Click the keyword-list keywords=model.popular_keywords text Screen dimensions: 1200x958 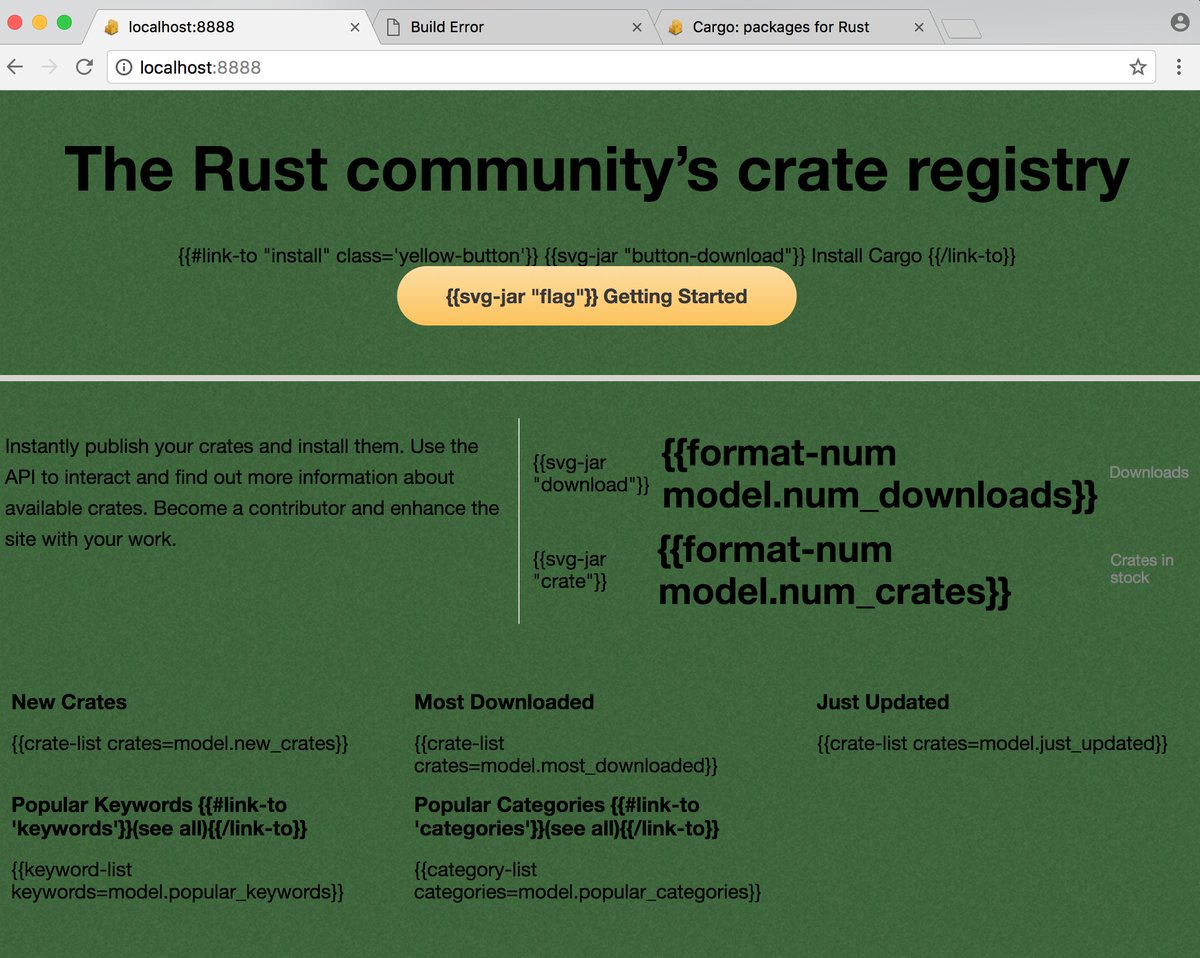point(178,881)
